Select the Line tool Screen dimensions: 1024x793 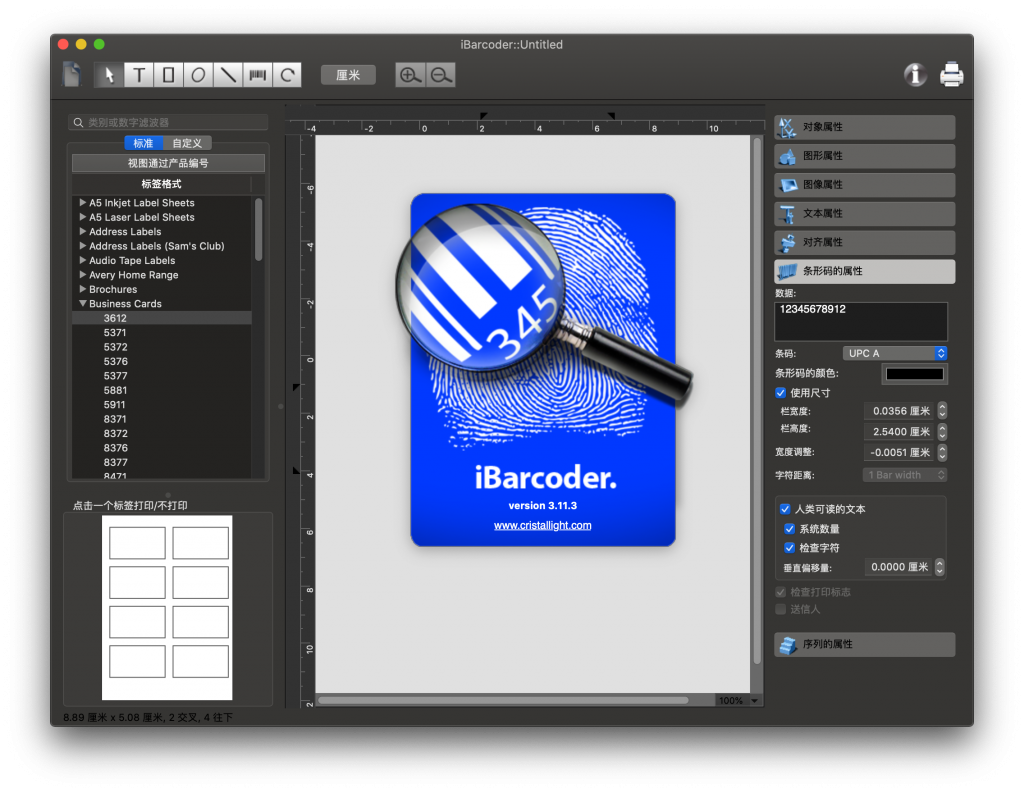pos(227,75)
